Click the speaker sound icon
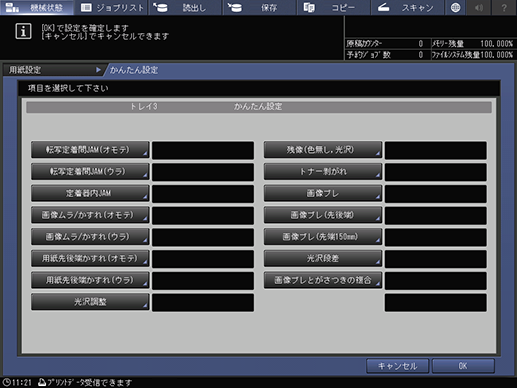This screenshot has width=517, height=388. 479,7
